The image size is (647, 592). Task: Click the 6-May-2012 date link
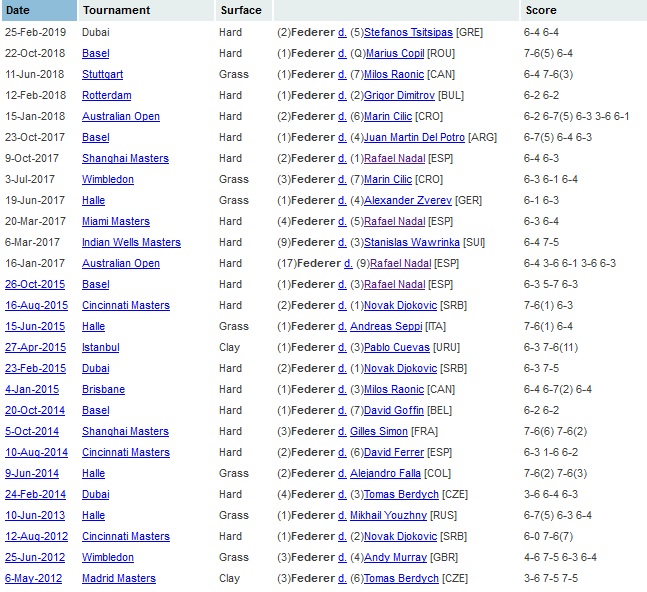click(x=32, y=578)
